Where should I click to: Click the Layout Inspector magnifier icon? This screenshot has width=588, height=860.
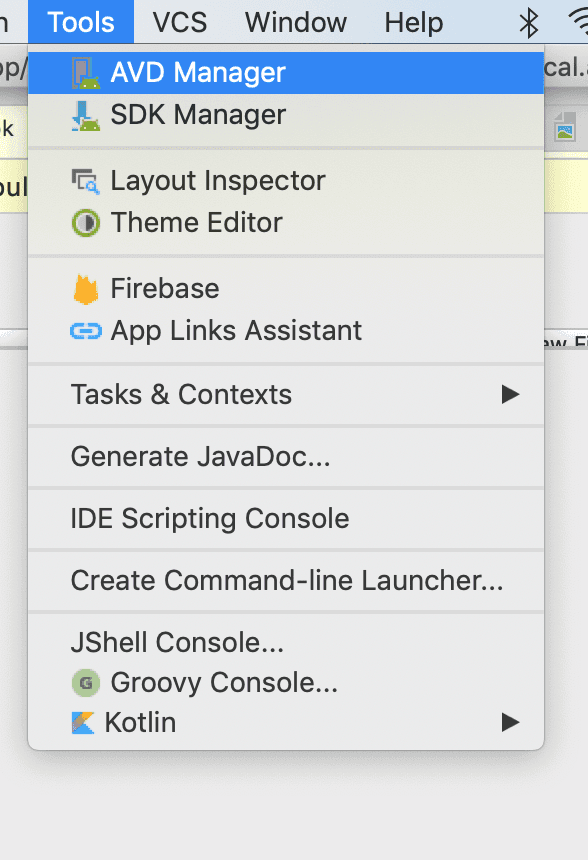point(86,181)
